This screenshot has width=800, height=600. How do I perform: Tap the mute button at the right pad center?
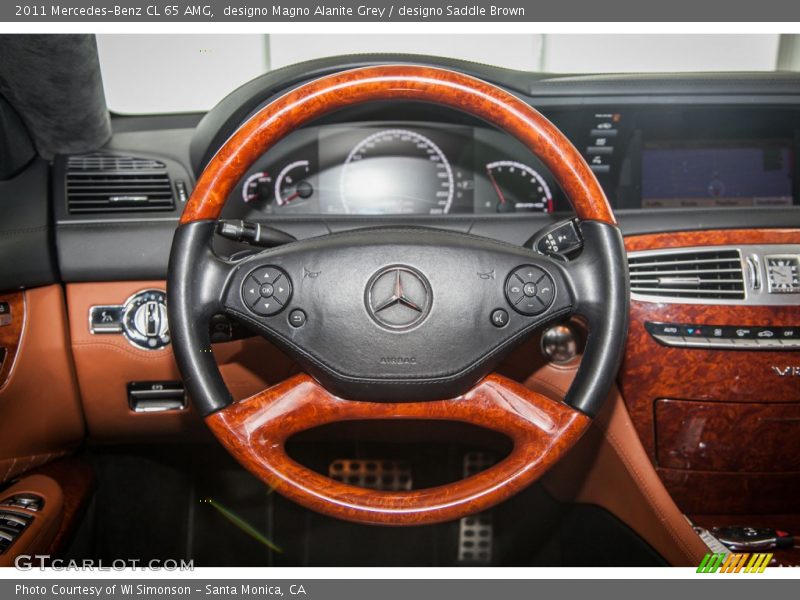point(530,290)
